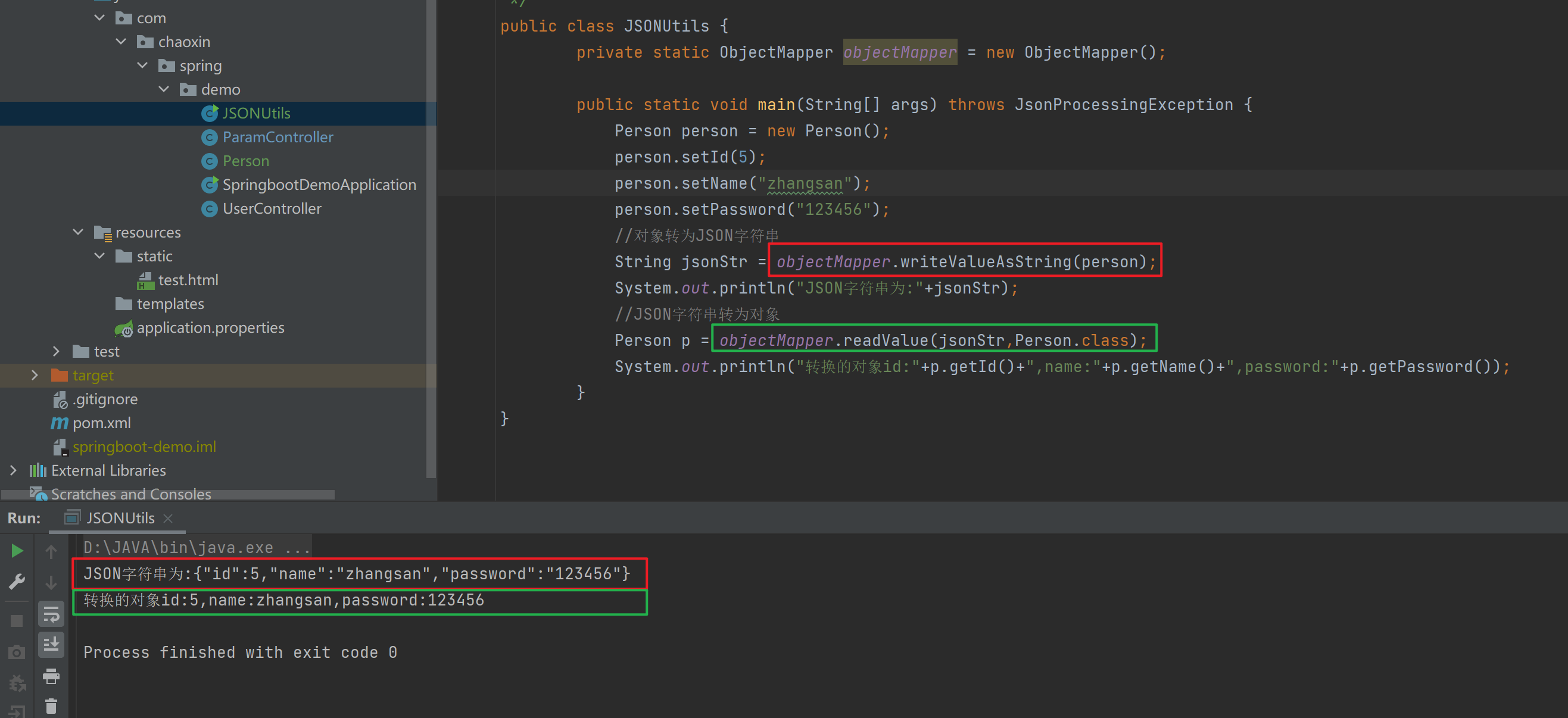Screen dimensions: 1568x718
Task: Expand the target folder
Action: pos(35,376)
